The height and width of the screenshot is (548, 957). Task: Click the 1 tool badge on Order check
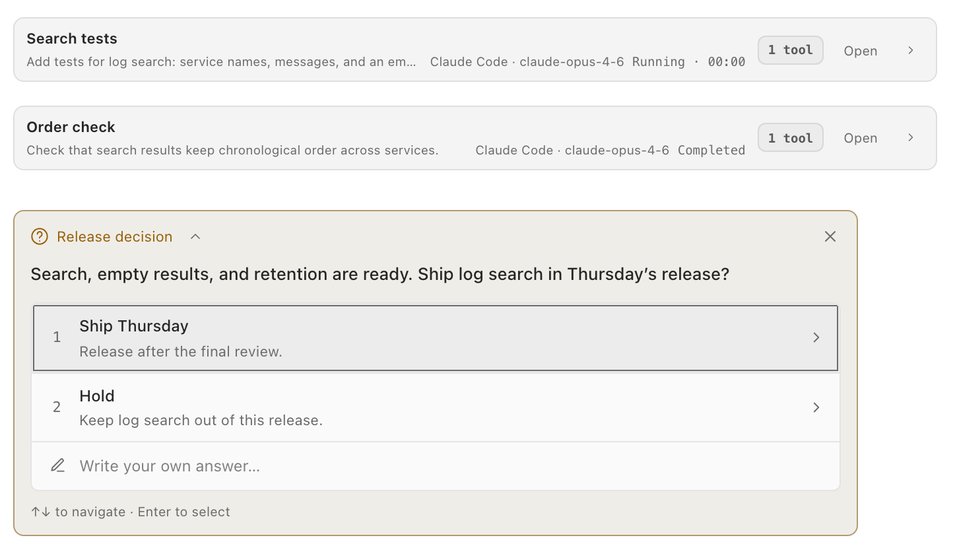[790, 138]
